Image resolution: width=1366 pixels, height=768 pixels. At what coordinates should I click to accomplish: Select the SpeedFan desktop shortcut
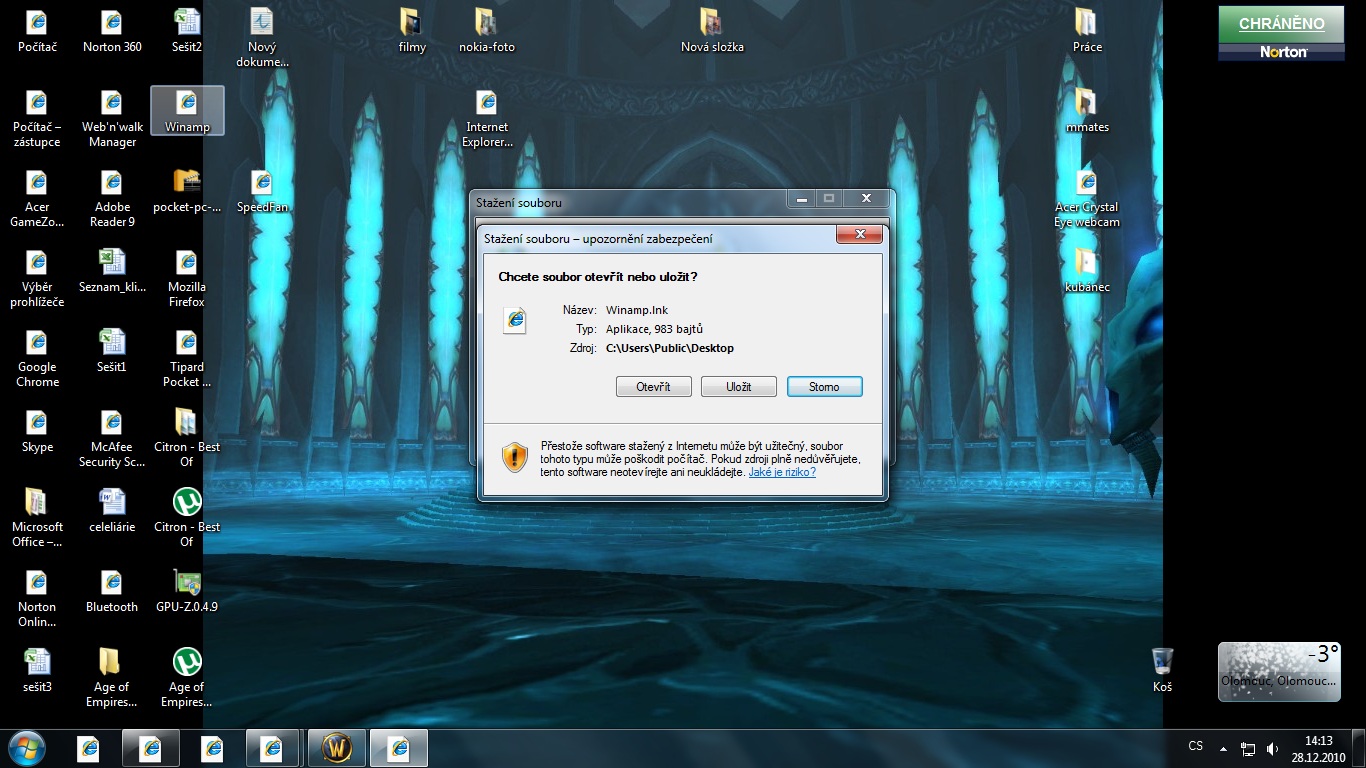[x=262, y=190]
